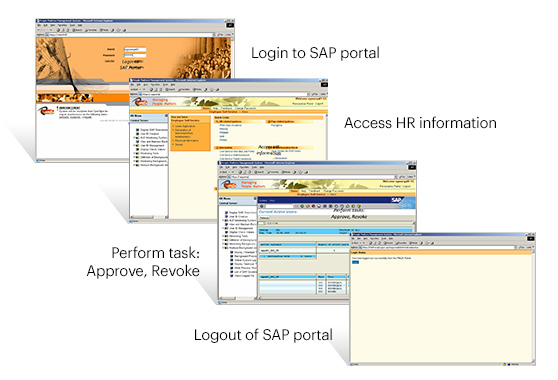Click the SAP command field in the task window

coord(279,206)
